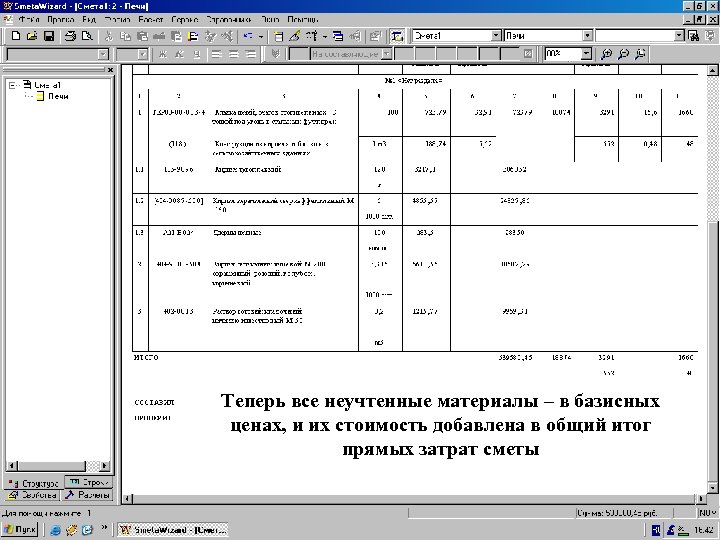The width and height of the screenshot is (720, 540).
Task: Click the pressed panel-view icon before the Смета1 box
Action: point(397,36)
